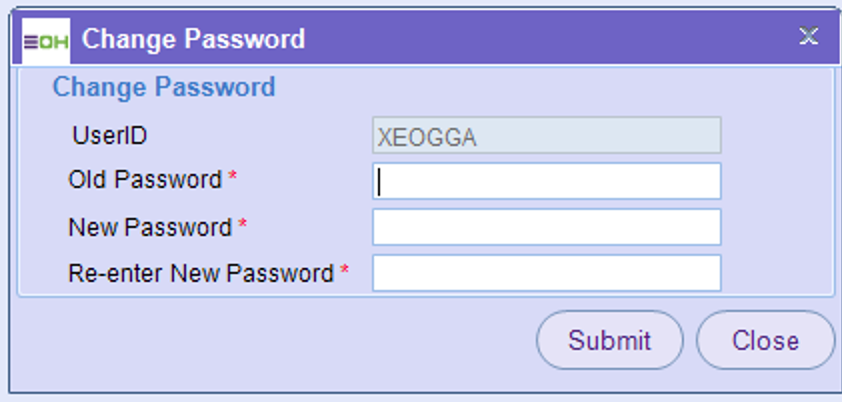Click into the New Password text box
Viewport: 842px width, 402px height.
coord(546,227)
